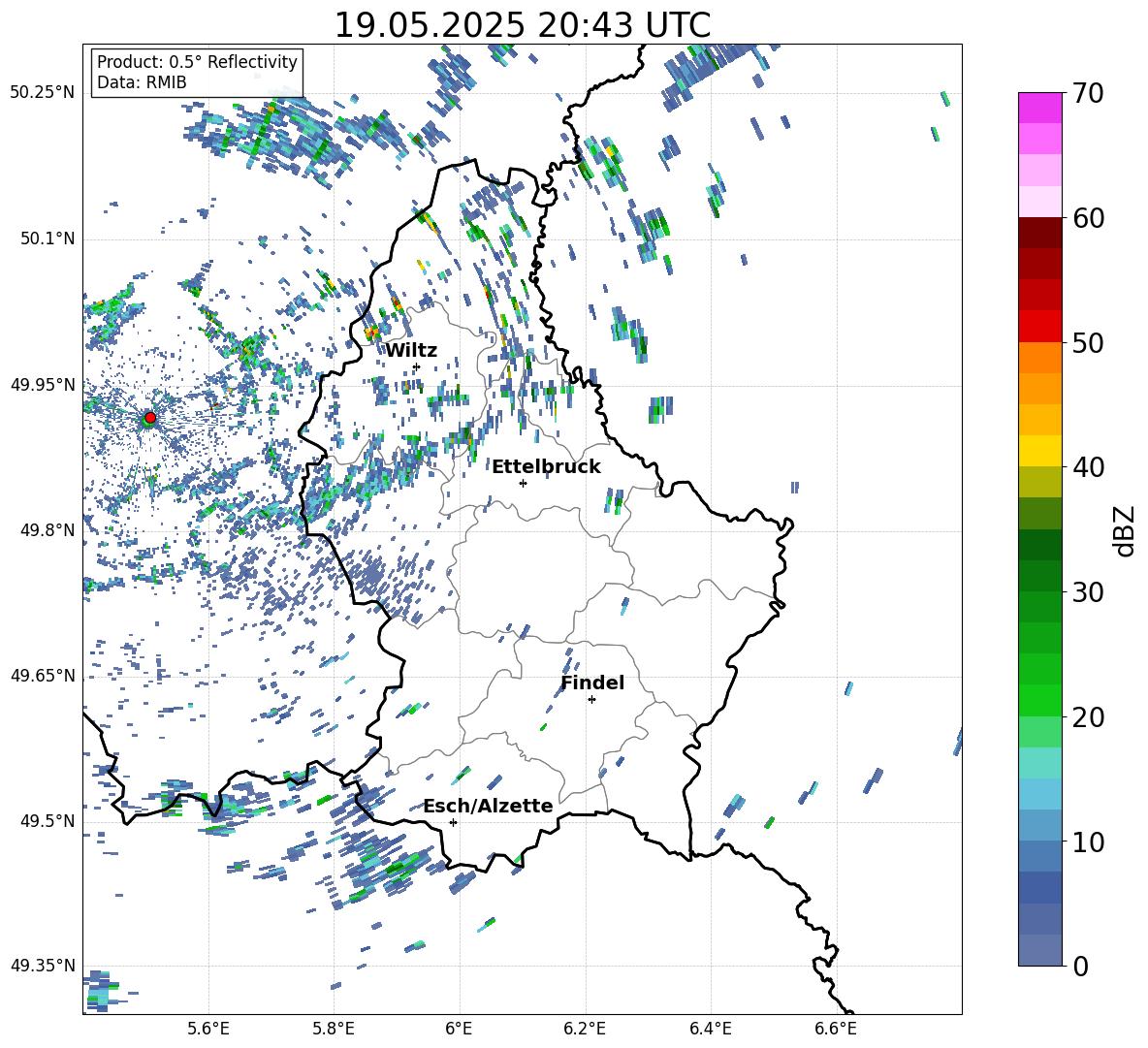Click the longitude label 6.6°E

coord(836,1030)
